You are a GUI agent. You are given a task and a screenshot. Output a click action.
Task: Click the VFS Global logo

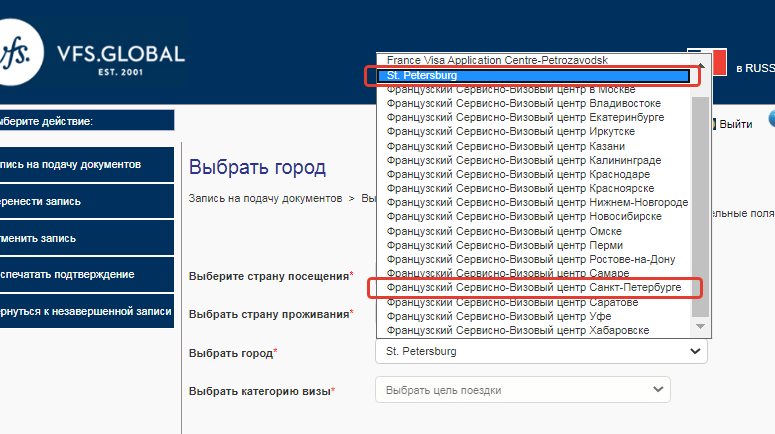(x=93, y=53)
